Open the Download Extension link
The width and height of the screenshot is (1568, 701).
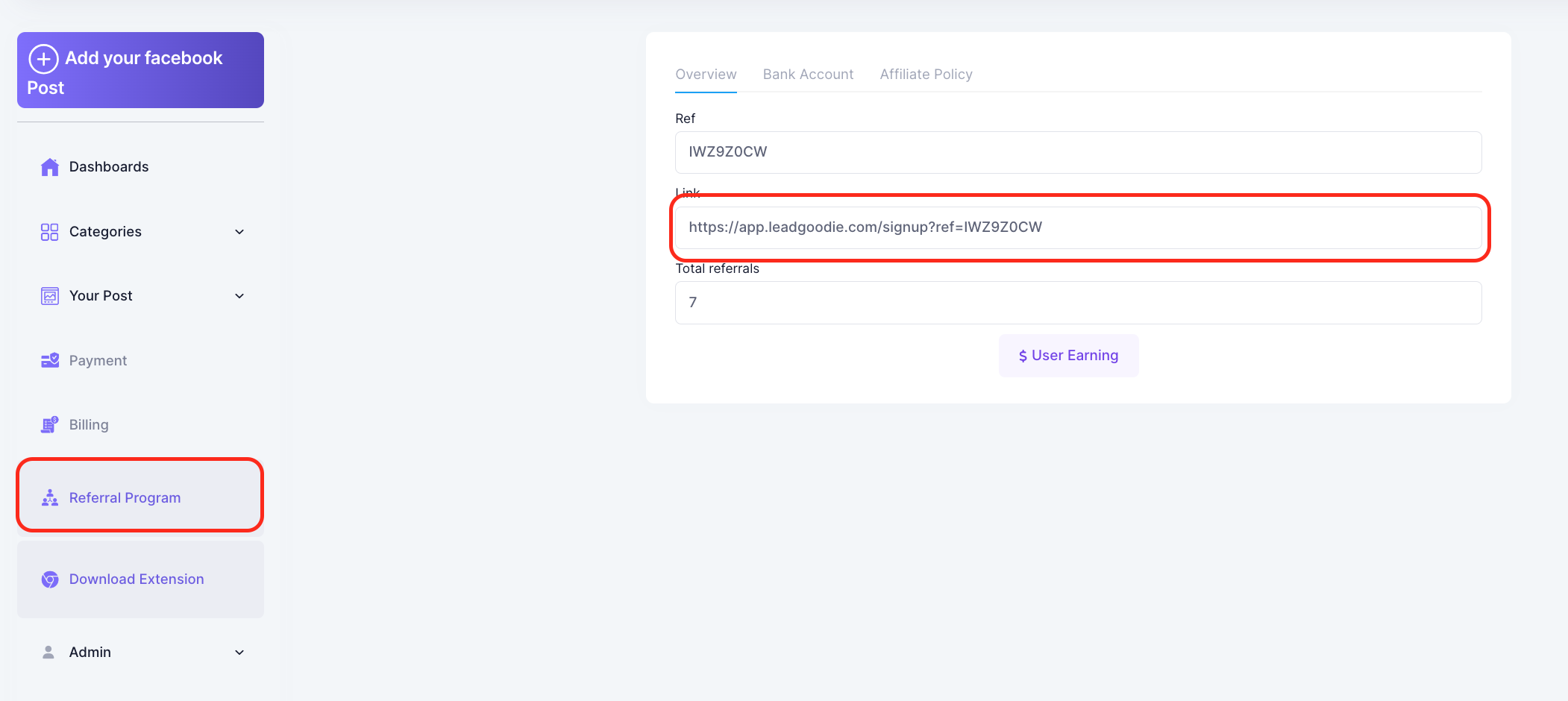click(x=137, y=579)
